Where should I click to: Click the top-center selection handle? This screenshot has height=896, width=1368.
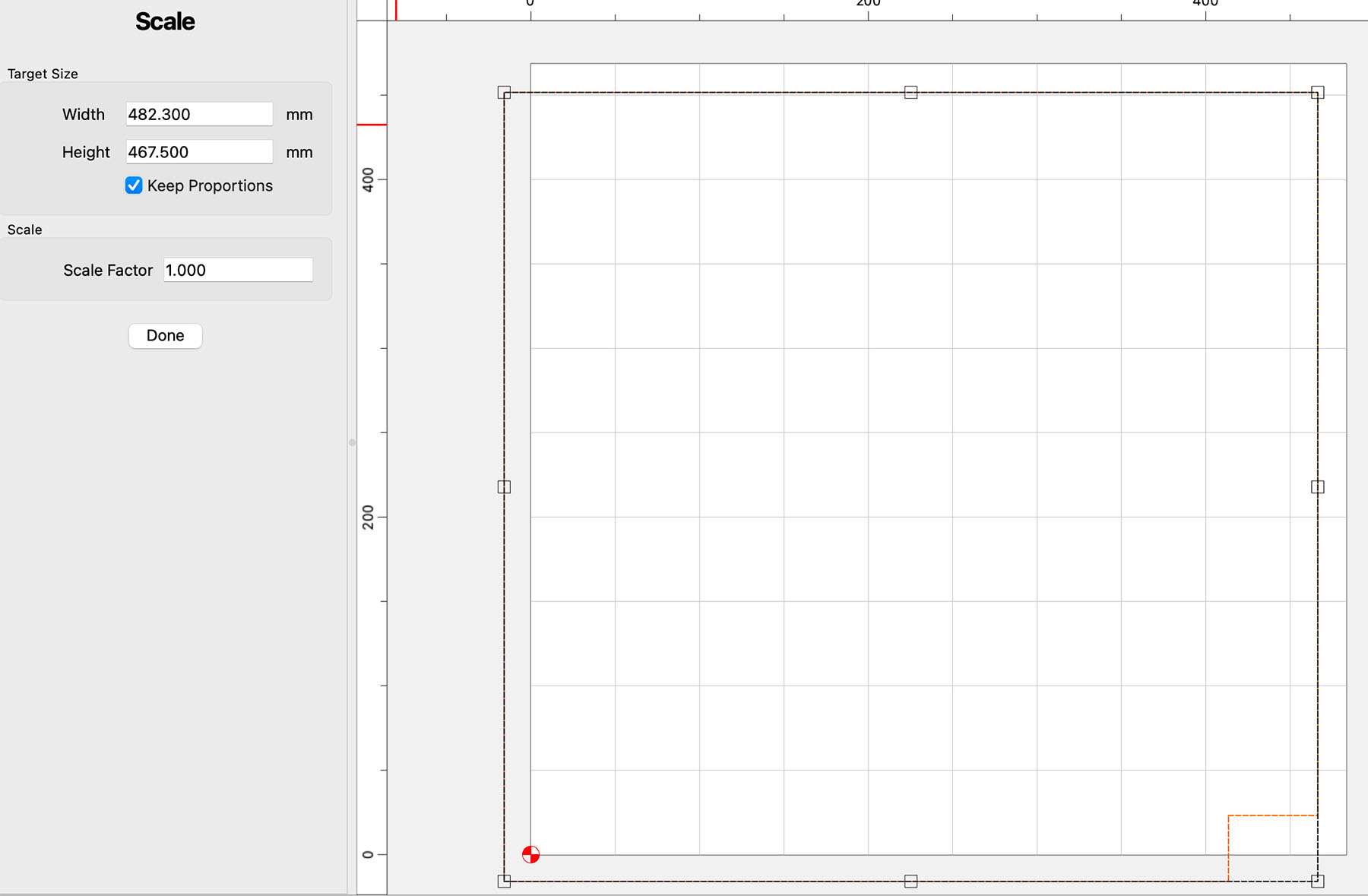pyautogui.click(x=910, y=93)
